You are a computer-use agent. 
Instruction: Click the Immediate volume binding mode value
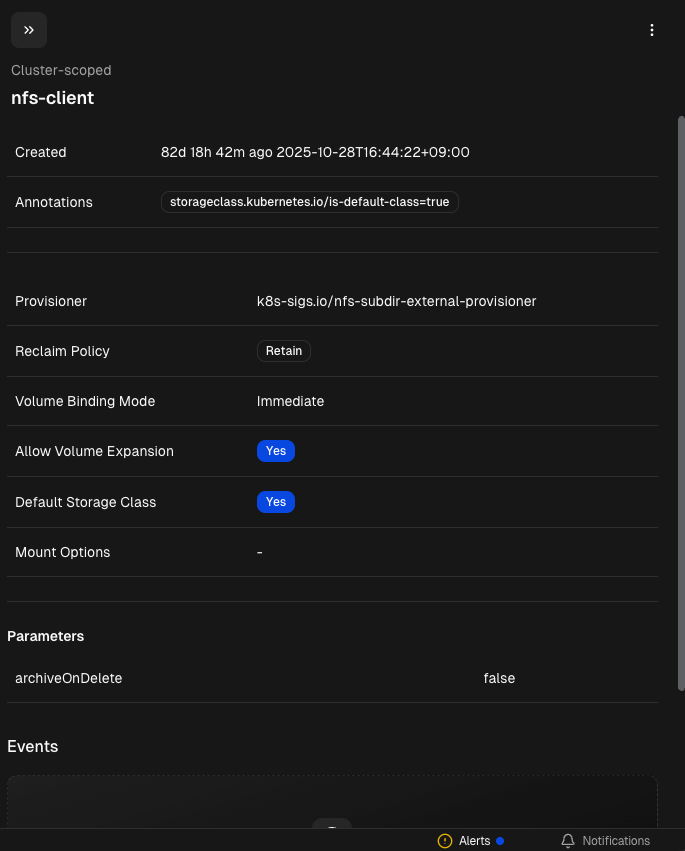[290, 401]
